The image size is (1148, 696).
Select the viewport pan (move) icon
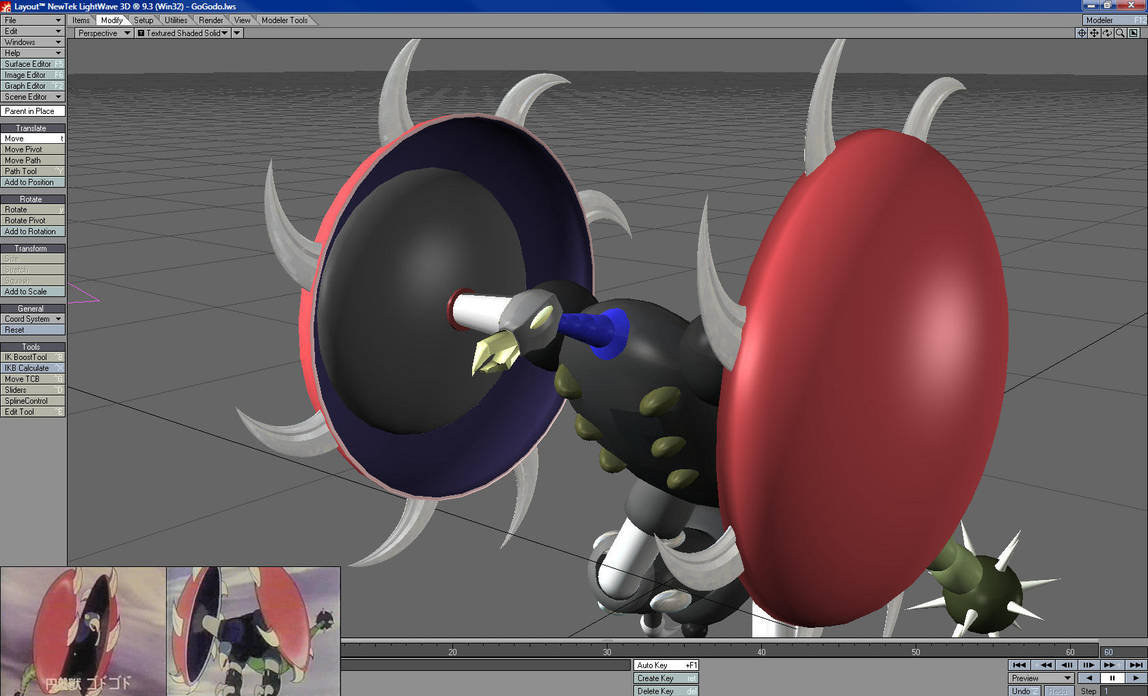click(1094, 33)
